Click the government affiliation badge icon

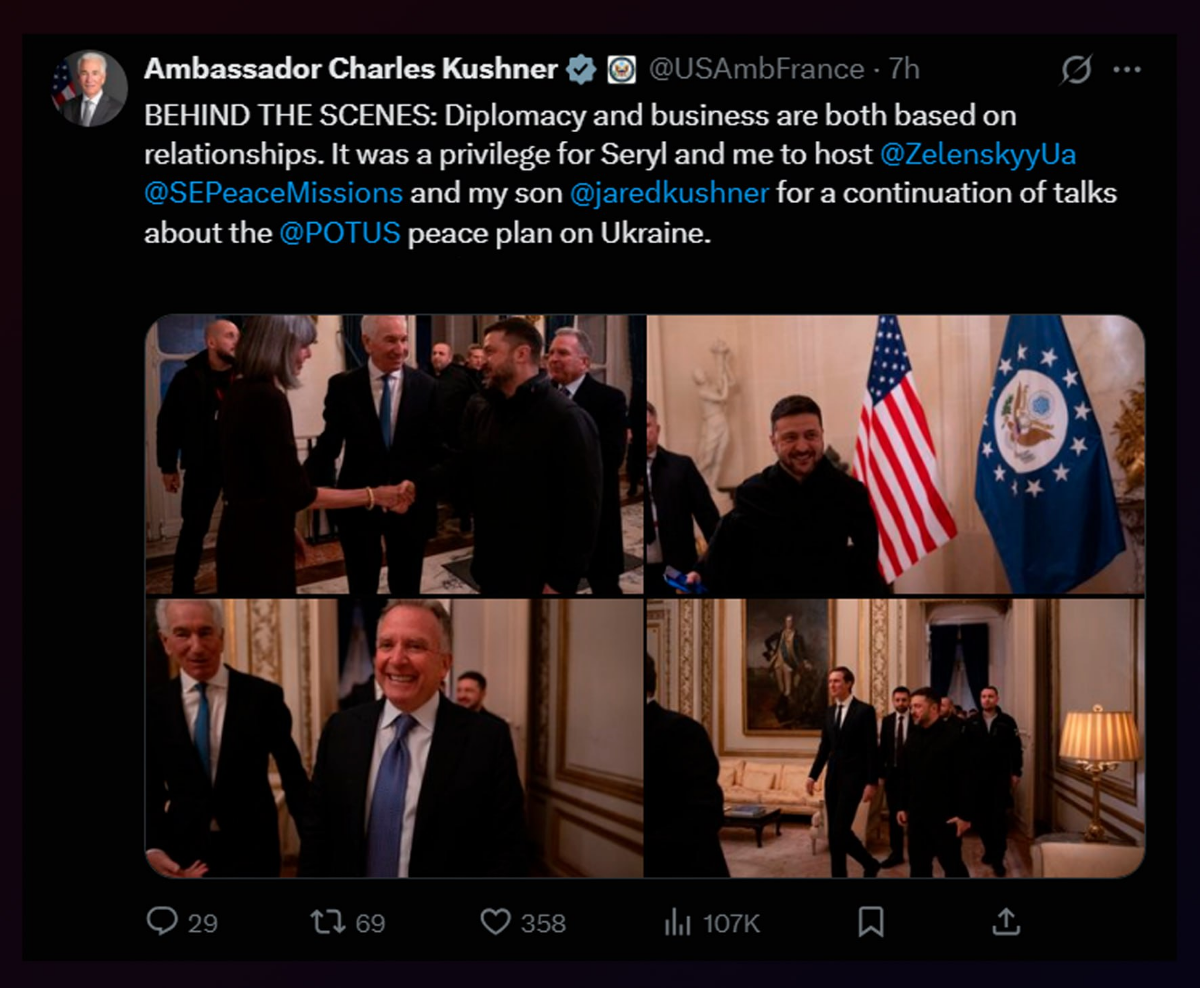tap(622, 70)
